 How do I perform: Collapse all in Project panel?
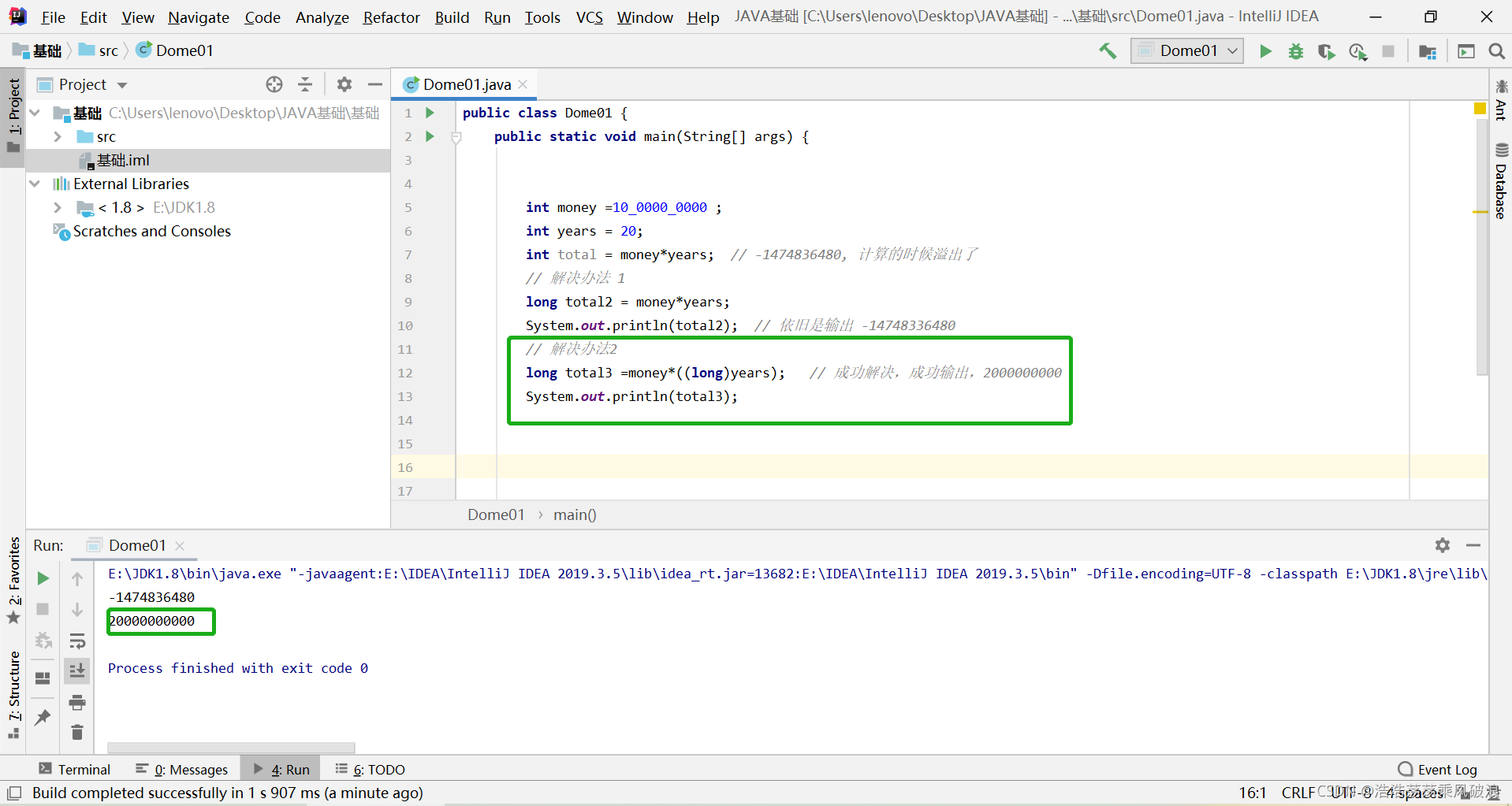coord(305,84)
